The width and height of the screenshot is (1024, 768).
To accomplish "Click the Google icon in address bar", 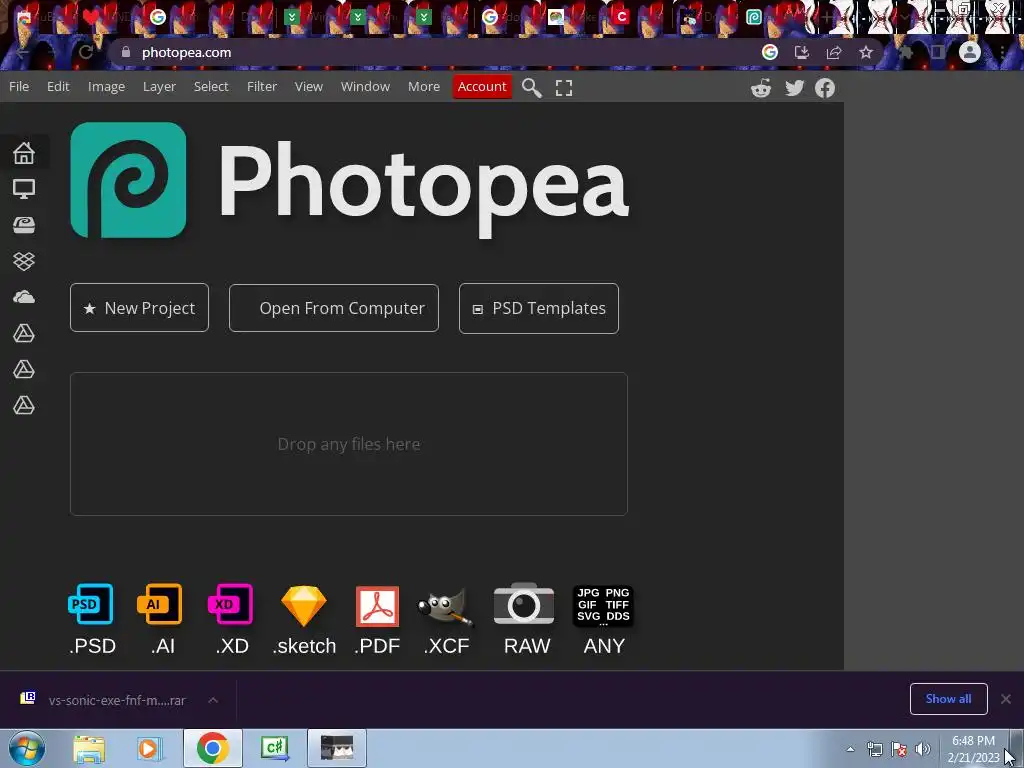I will coord(770,52).
